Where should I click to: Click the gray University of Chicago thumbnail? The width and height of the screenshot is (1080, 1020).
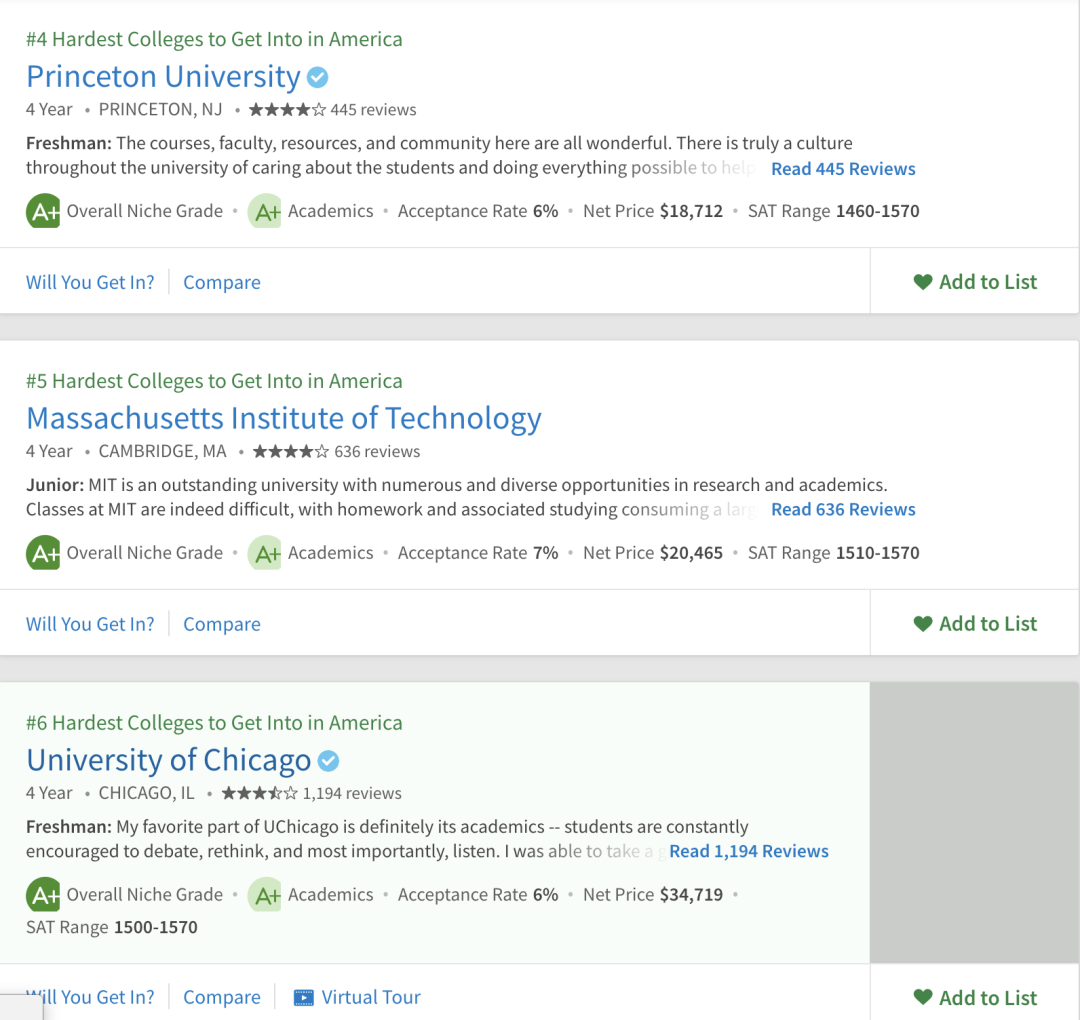(974, 822)
